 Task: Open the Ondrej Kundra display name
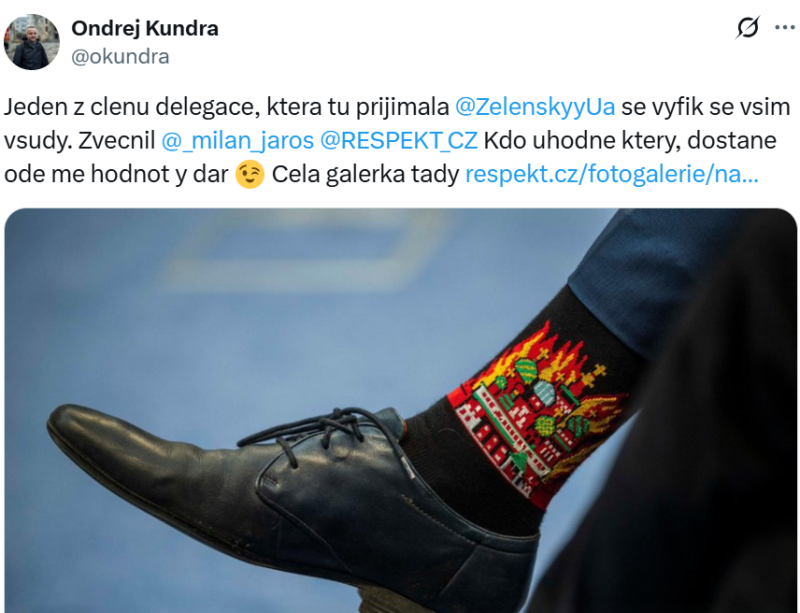point(145,28)
